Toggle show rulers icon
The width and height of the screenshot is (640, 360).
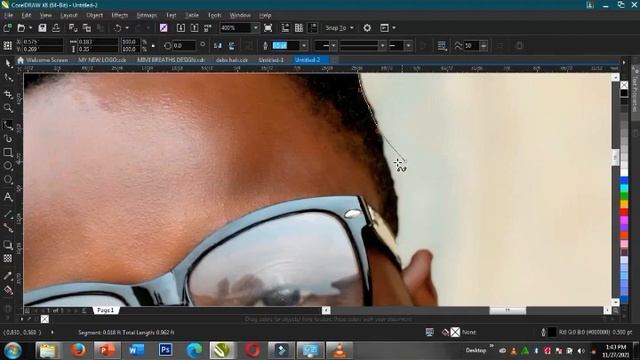(285, 28)
